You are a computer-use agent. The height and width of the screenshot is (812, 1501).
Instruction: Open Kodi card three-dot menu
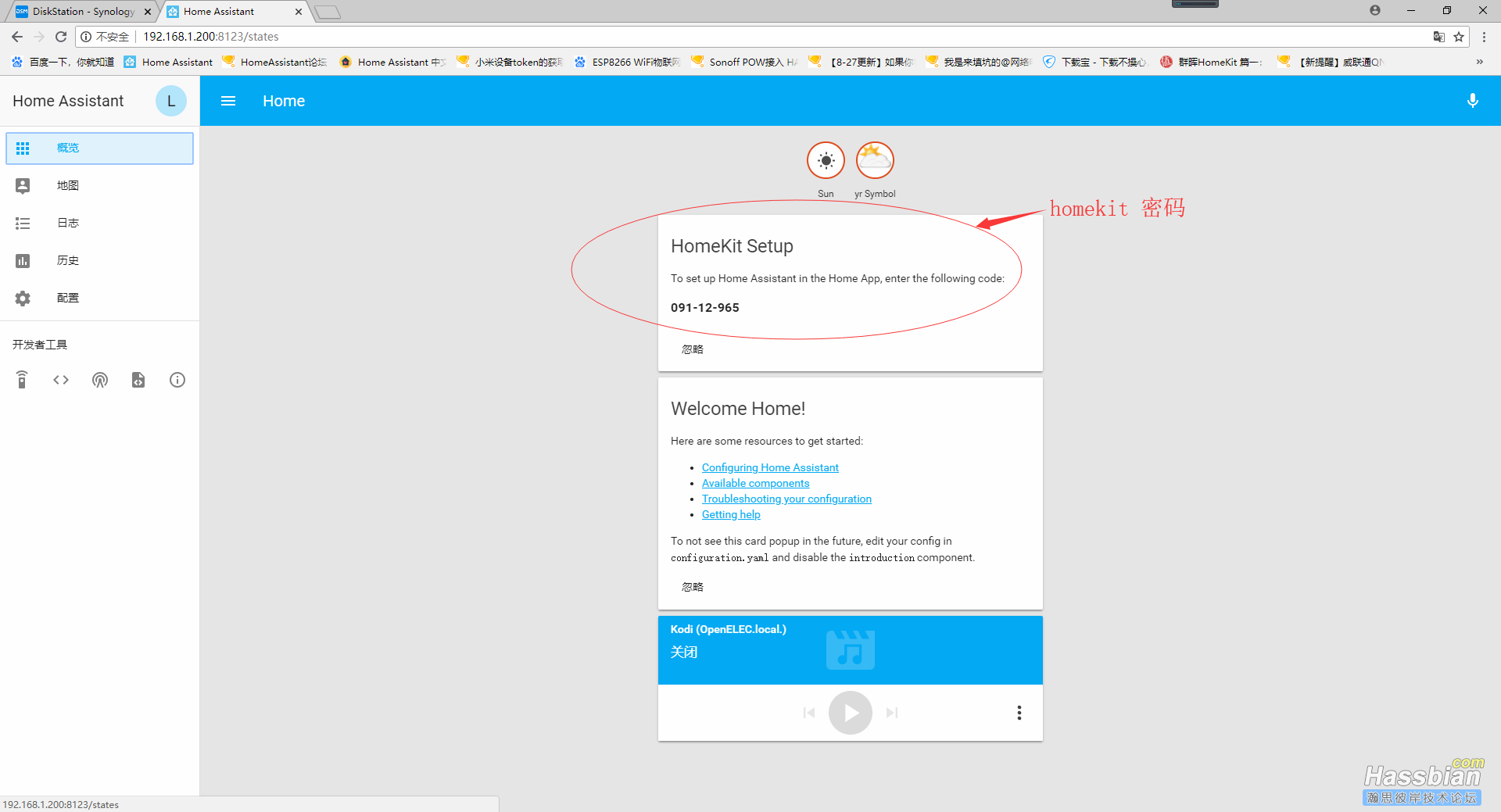click(1019, 713)
